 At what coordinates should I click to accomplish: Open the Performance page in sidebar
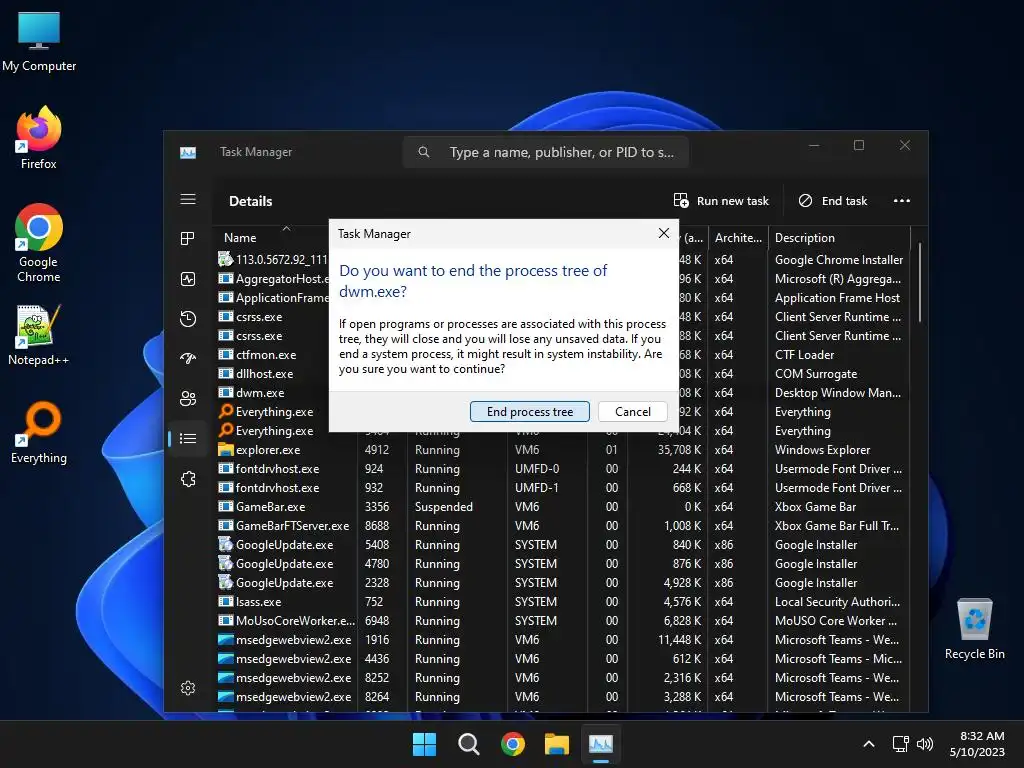188,279
